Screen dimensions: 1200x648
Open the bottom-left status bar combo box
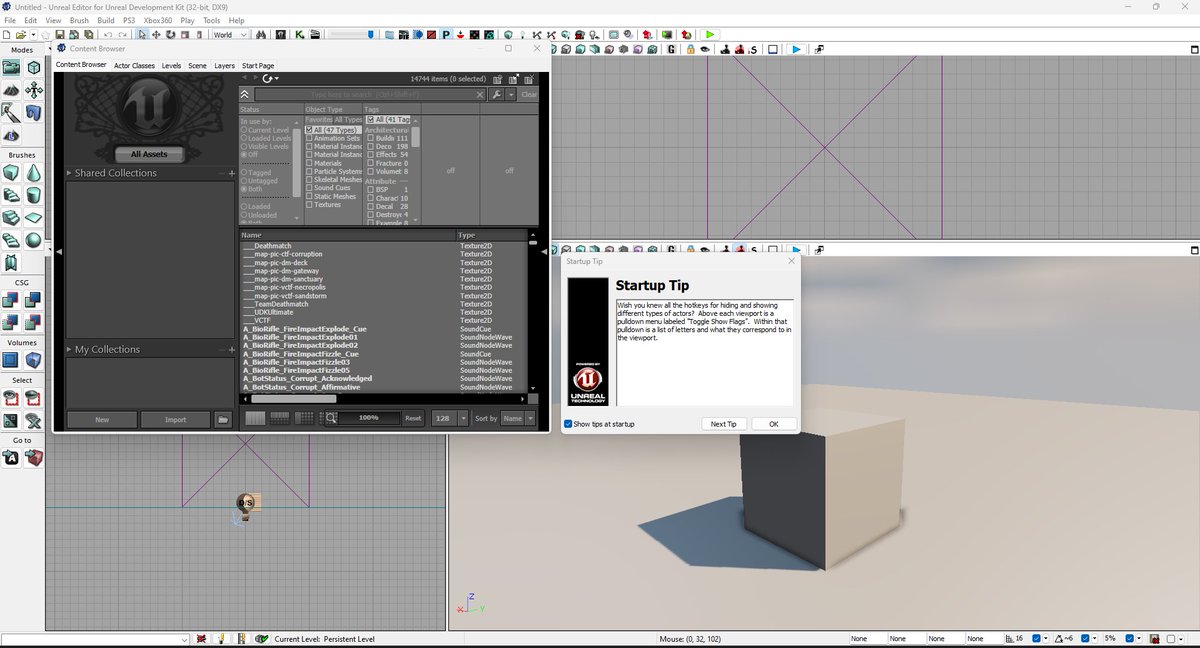95,639
